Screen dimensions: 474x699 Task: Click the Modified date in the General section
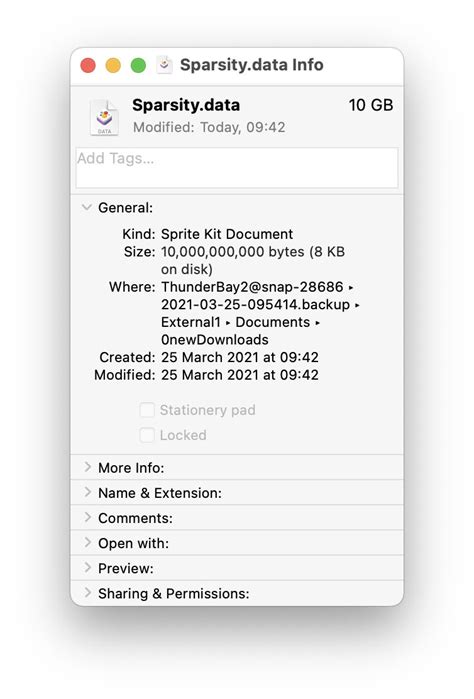pyautogui.click(x=240, y=375)
